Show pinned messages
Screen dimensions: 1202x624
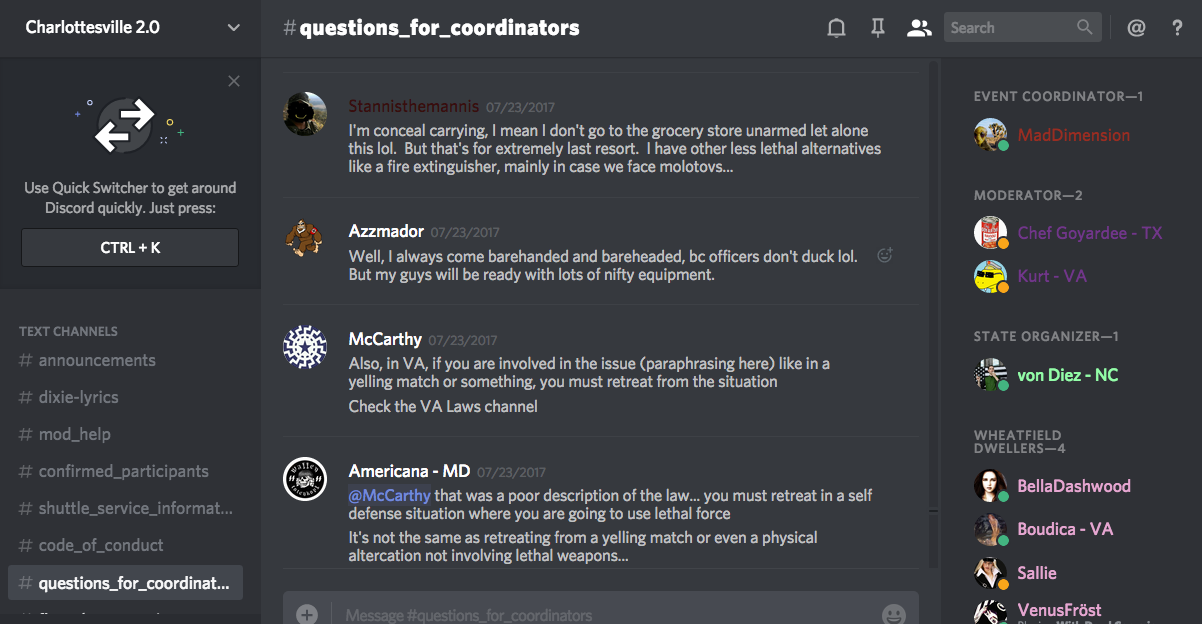[877, 28]
